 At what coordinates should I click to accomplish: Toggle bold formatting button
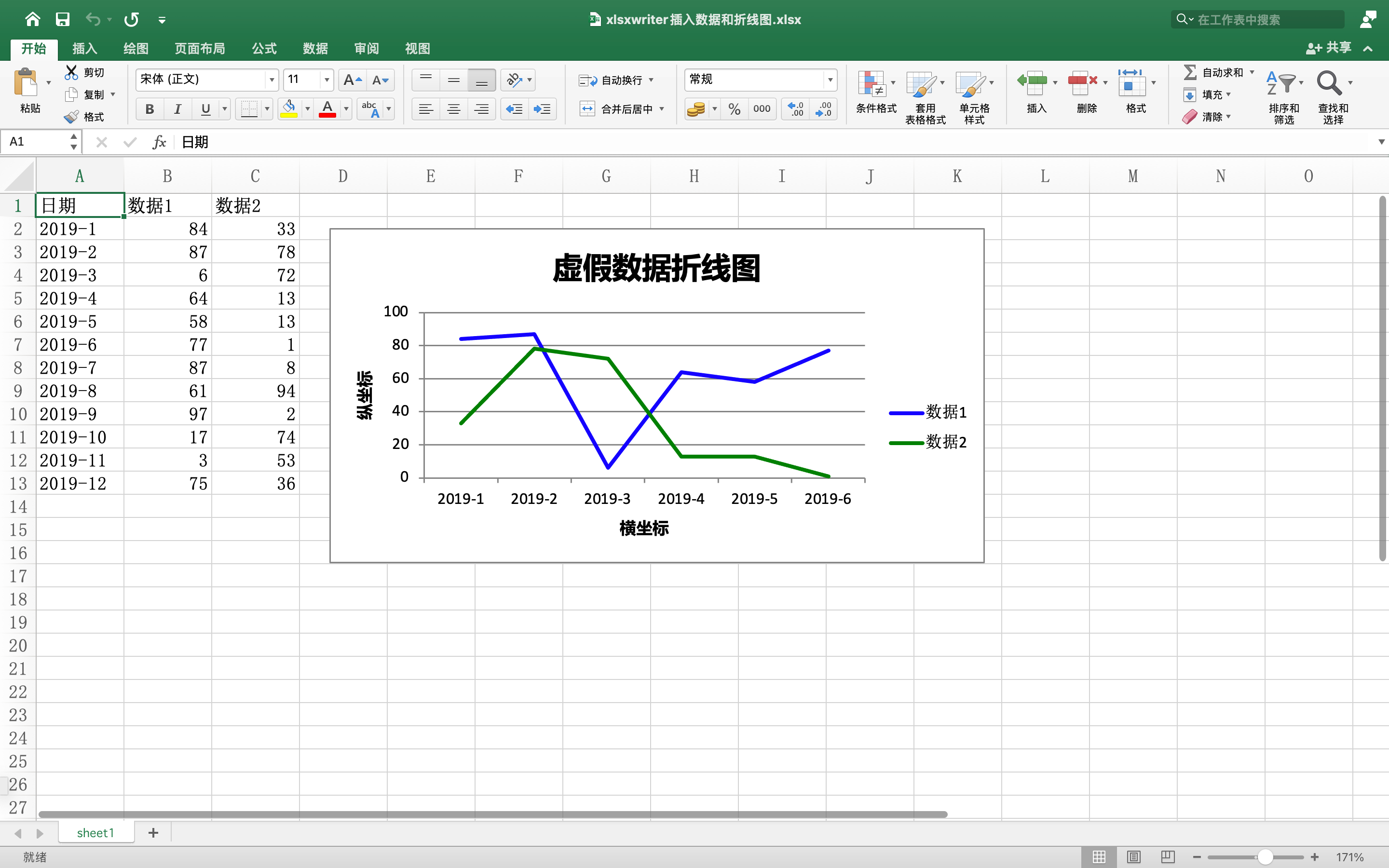point(150,109)
